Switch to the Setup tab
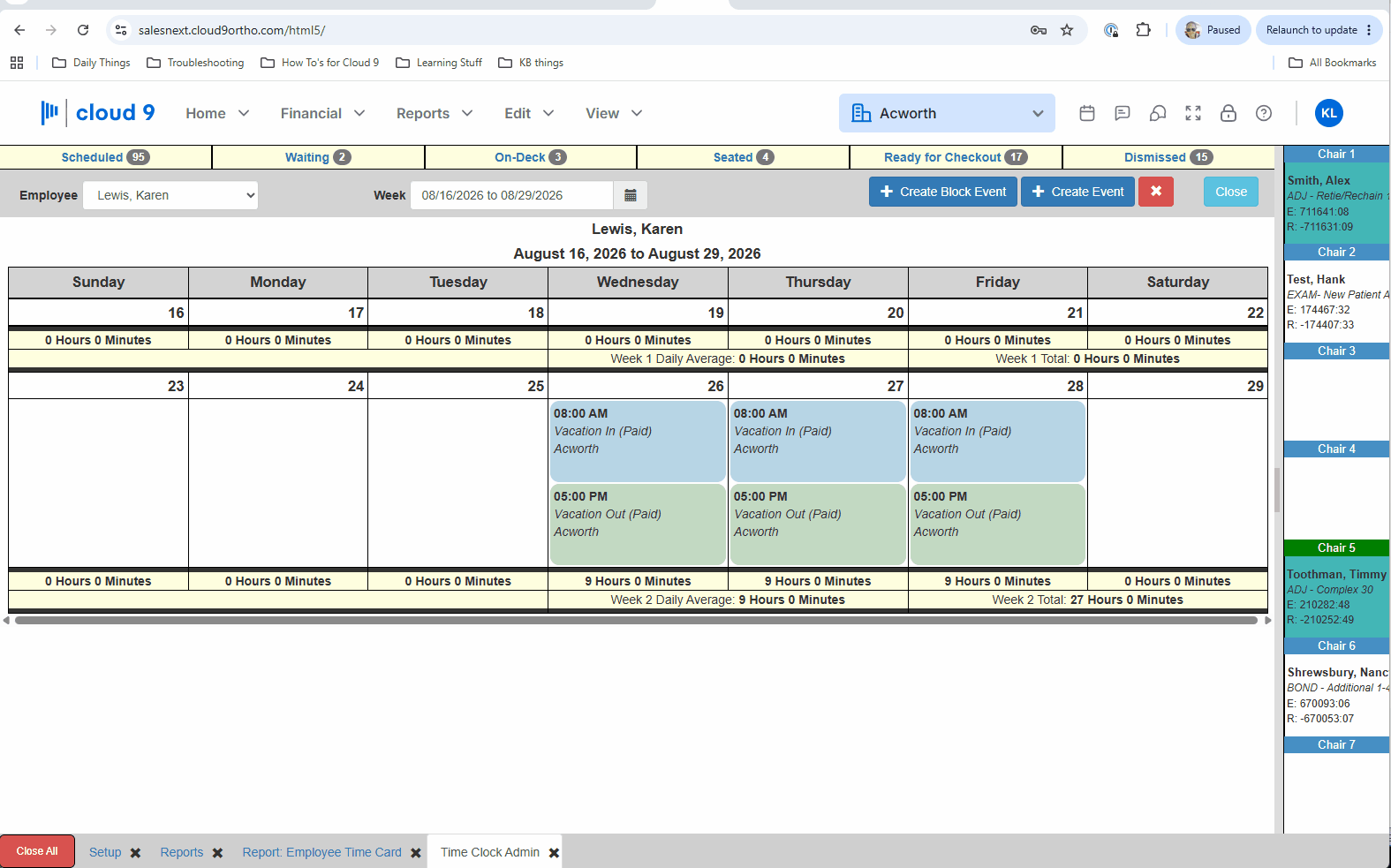 pyautogui.click(x=105, y=852)
